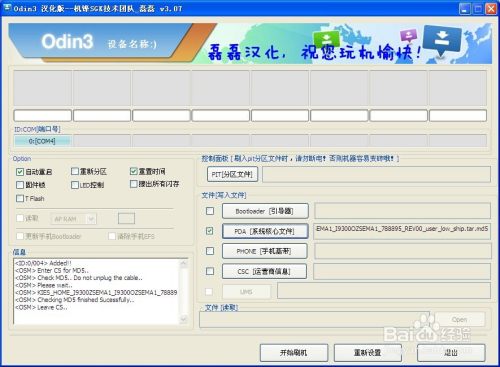
Task: Click the Bootloader [引导器] button
Action: coord(265,211)
